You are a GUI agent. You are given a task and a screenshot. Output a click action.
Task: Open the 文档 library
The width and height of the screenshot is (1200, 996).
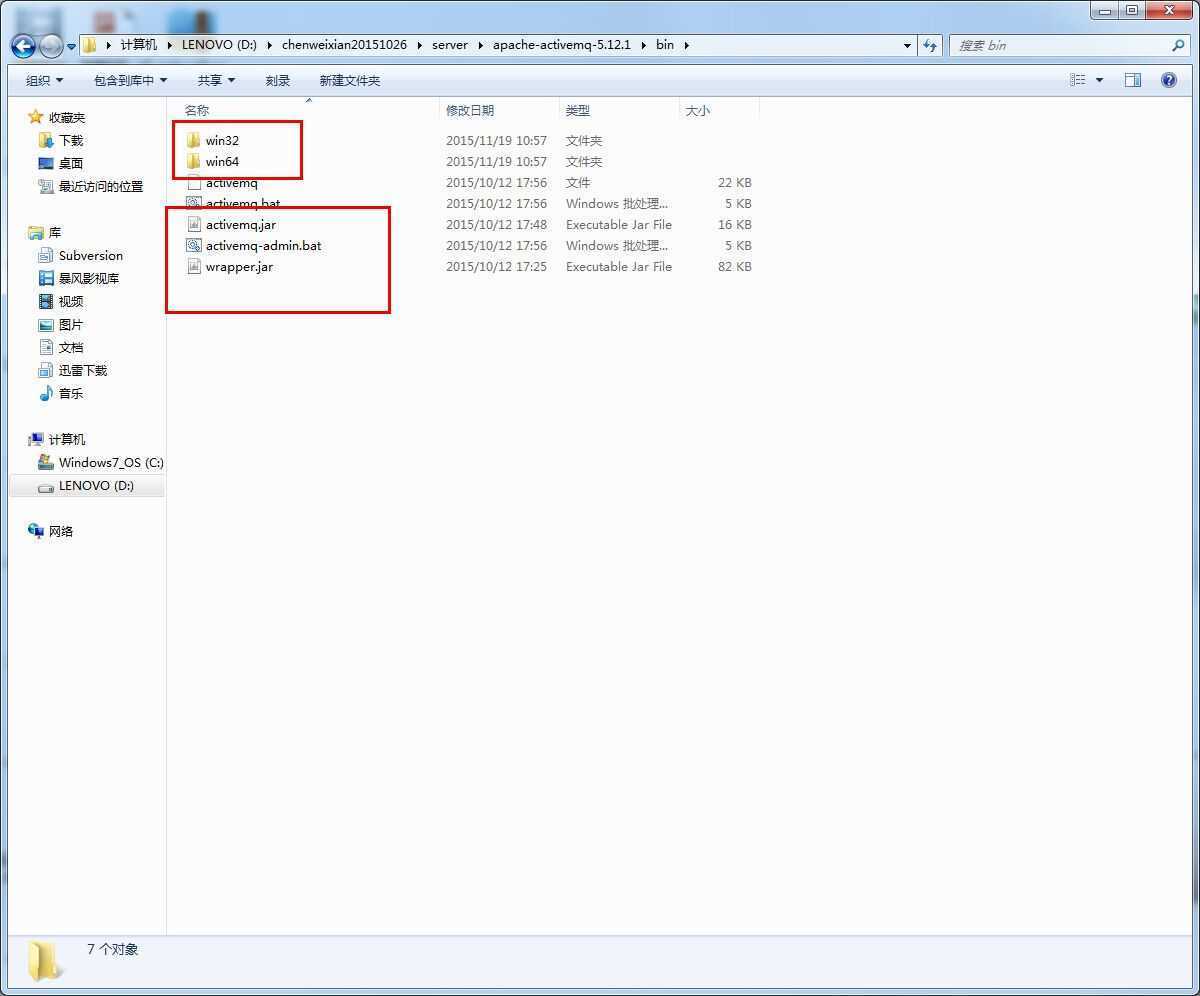click(70, 347)
